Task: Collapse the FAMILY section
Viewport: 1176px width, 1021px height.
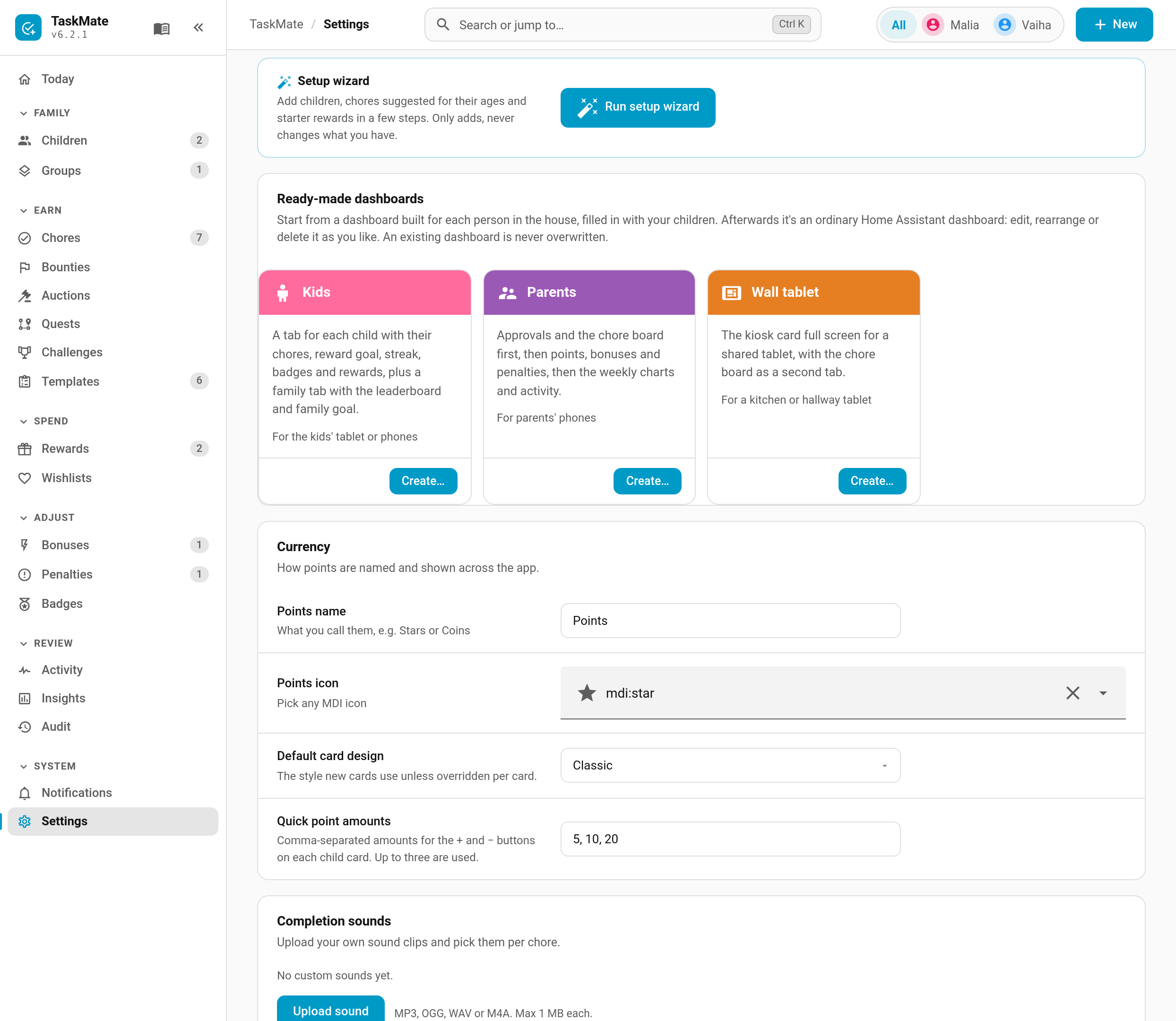Action: point(44,113)
